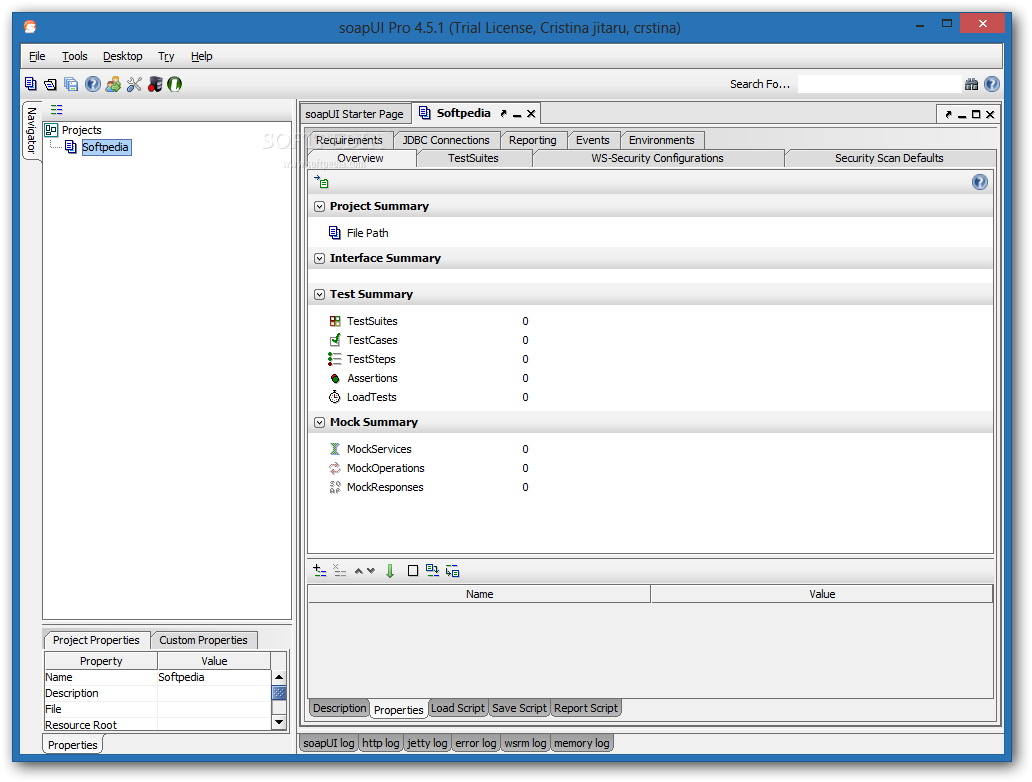Click the properties table scrollbar down arrow
The width and height of the screenshot is (1032, 782).
tap(279, 722)
